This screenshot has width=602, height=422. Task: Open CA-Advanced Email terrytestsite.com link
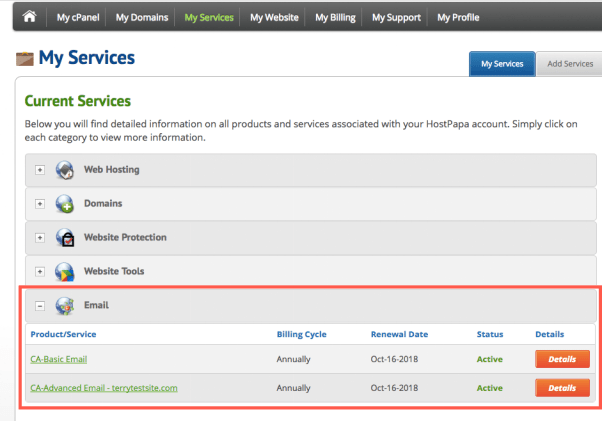[x=104, y=387]
